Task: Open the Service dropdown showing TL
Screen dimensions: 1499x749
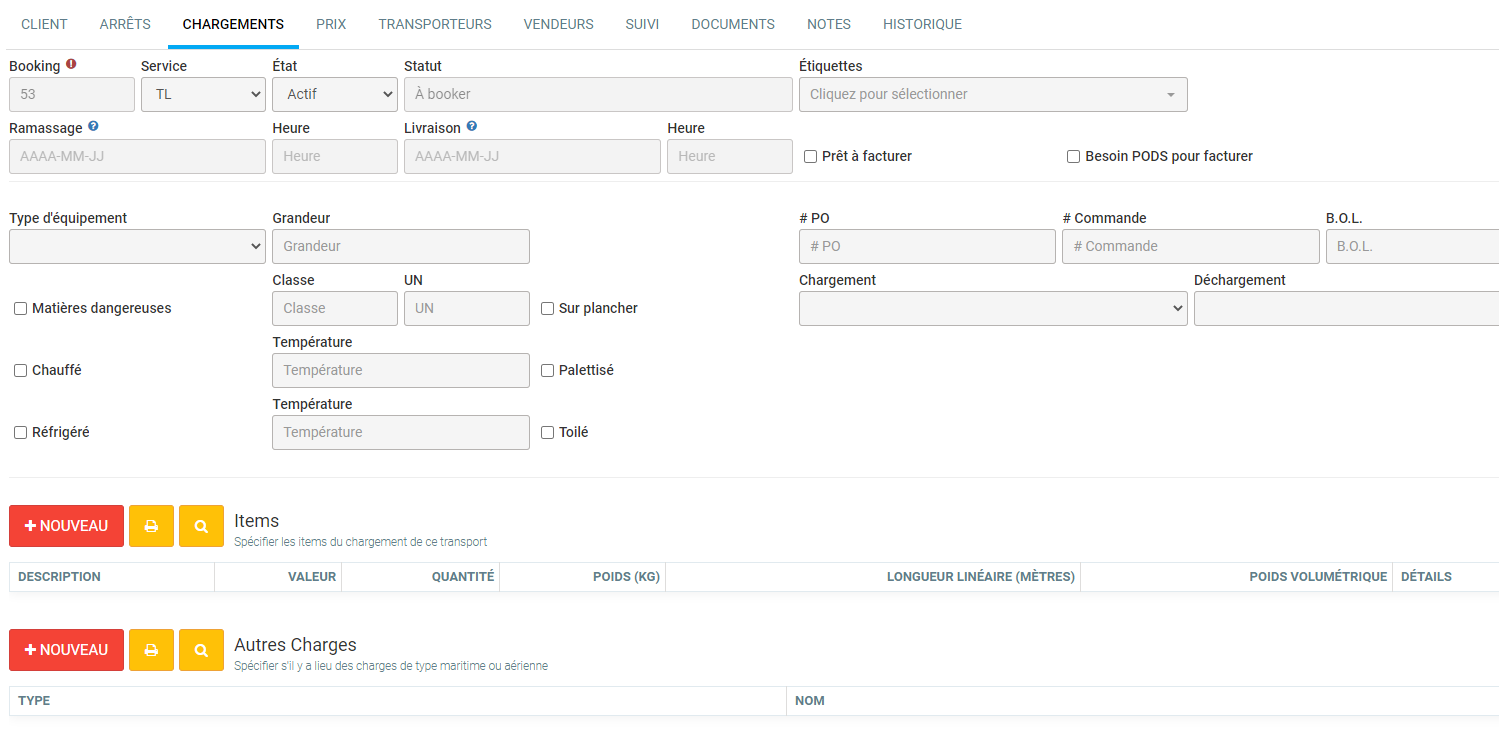Action: [203, 94]
